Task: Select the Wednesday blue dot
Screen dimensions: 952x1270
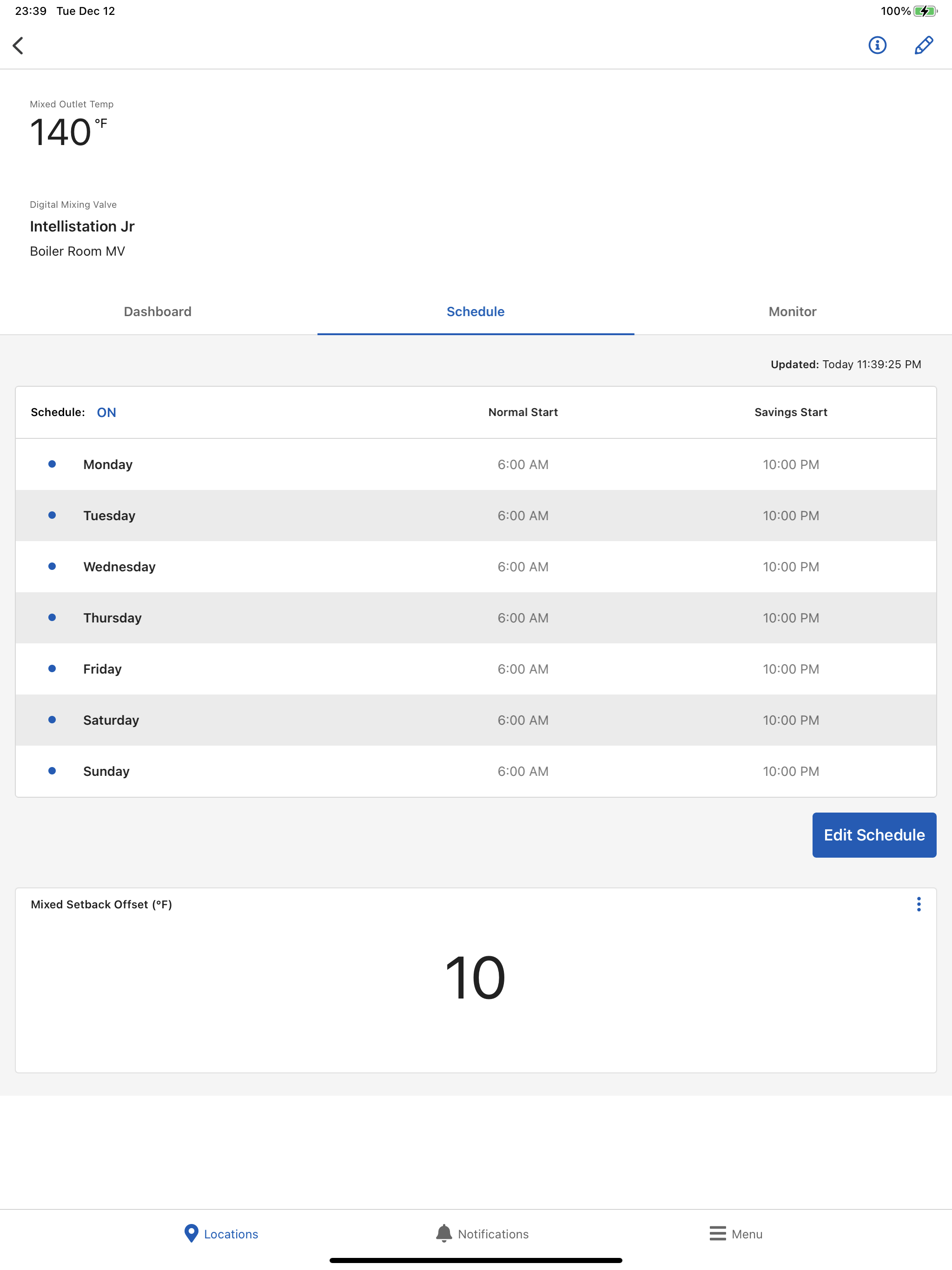Action: tap(52, 566)
